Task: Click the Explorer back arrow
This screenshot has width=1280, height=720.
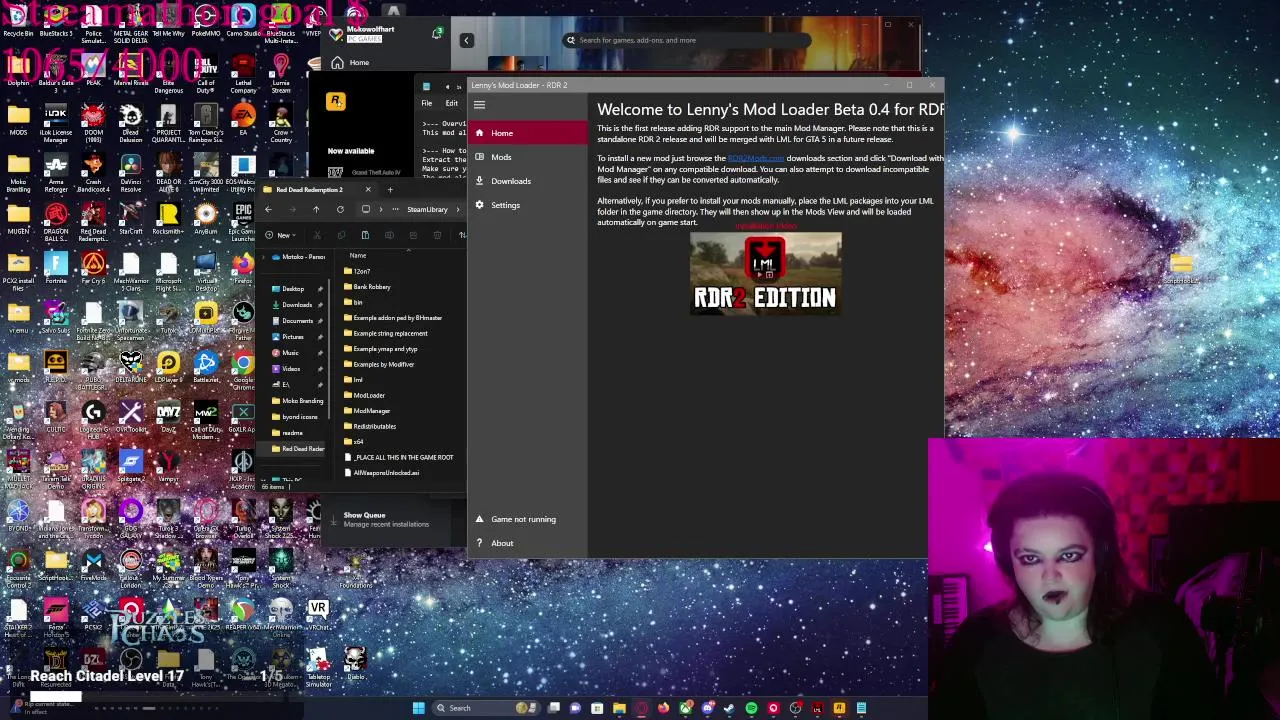Action: [268, 209]
